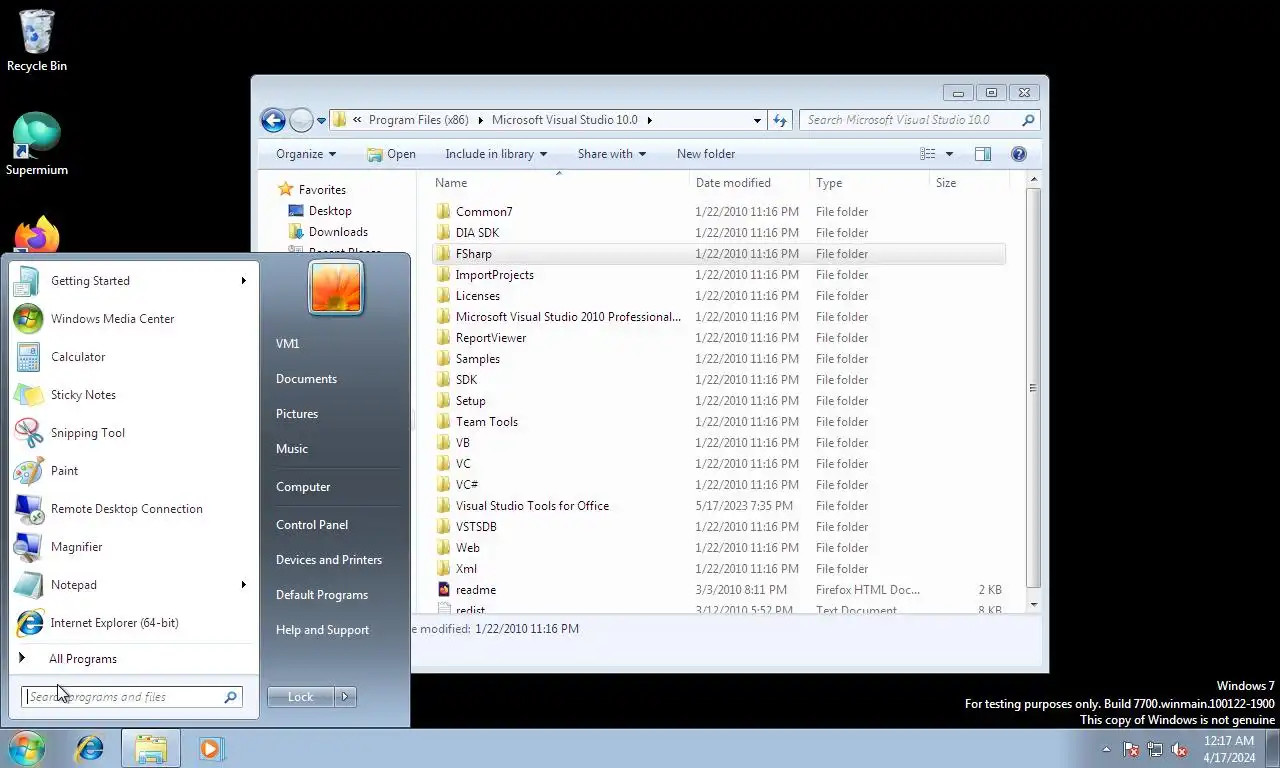Select the Common7 folder

point(484,212)
